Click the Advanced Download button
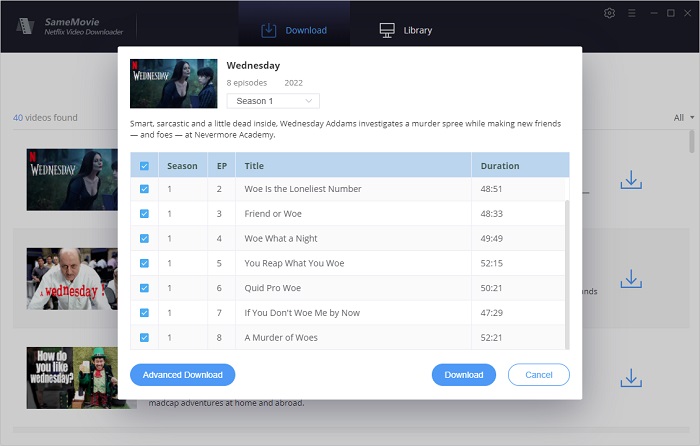The image size is (700, 446). tap(183, 375)
